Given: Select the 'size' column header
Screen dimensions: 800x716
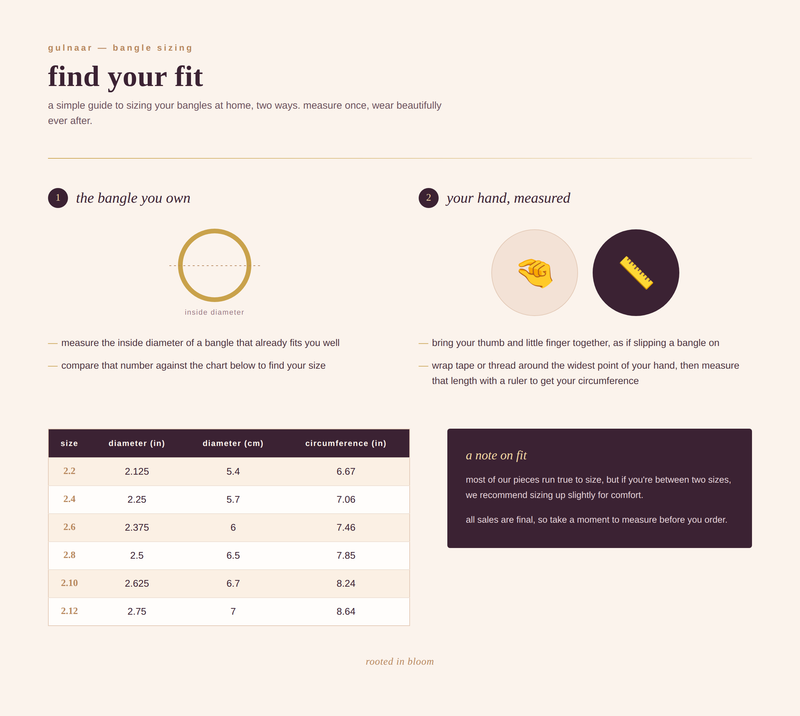Looking at the screenshot, I should pyautogui.click(x=69, y=443).
